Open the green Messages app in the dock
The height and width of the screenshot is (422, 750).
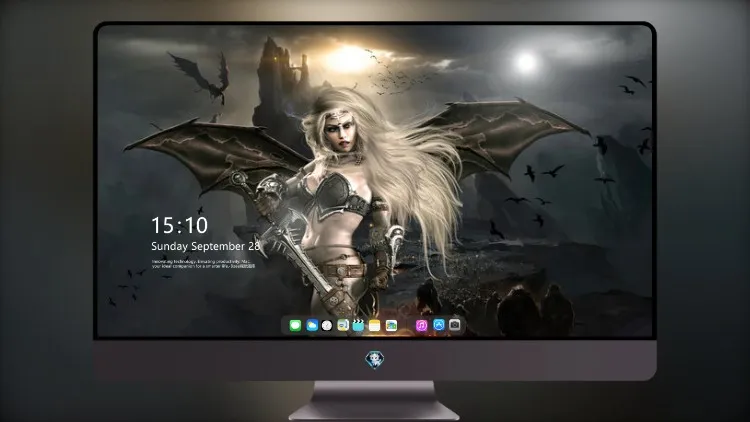(x=295, y=326)
